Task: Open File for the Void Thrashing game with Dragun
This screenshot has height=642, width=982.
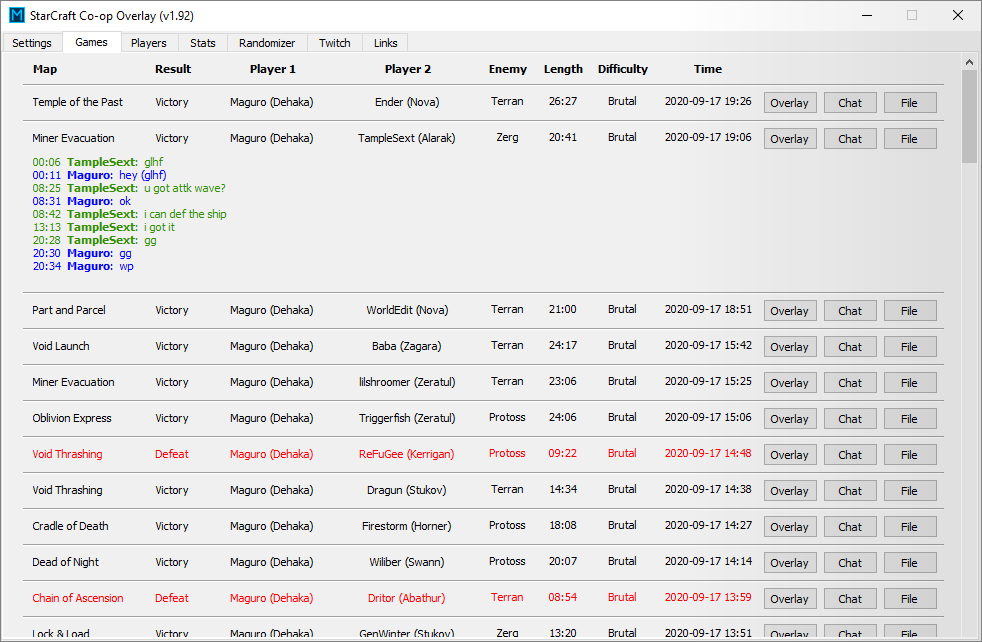Action: tap(910, 490)
